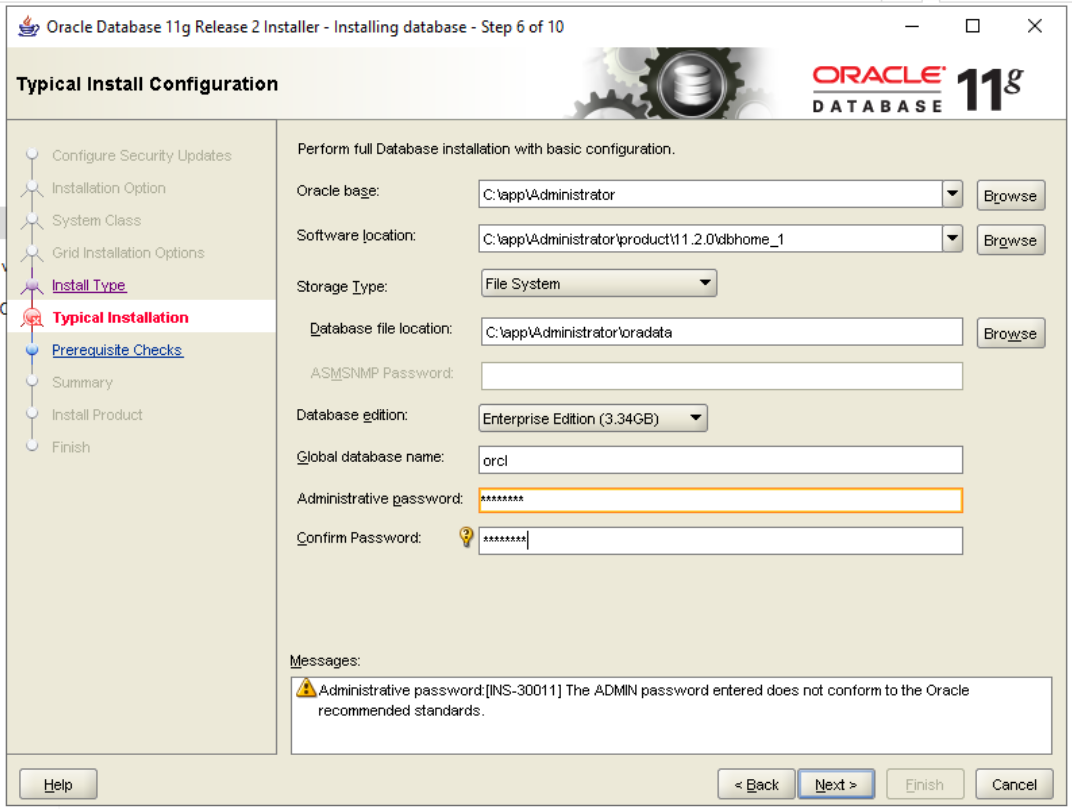Open the Software location dropdown arrow
Screen dimensions: 1072x809
(x=952, y=239)
